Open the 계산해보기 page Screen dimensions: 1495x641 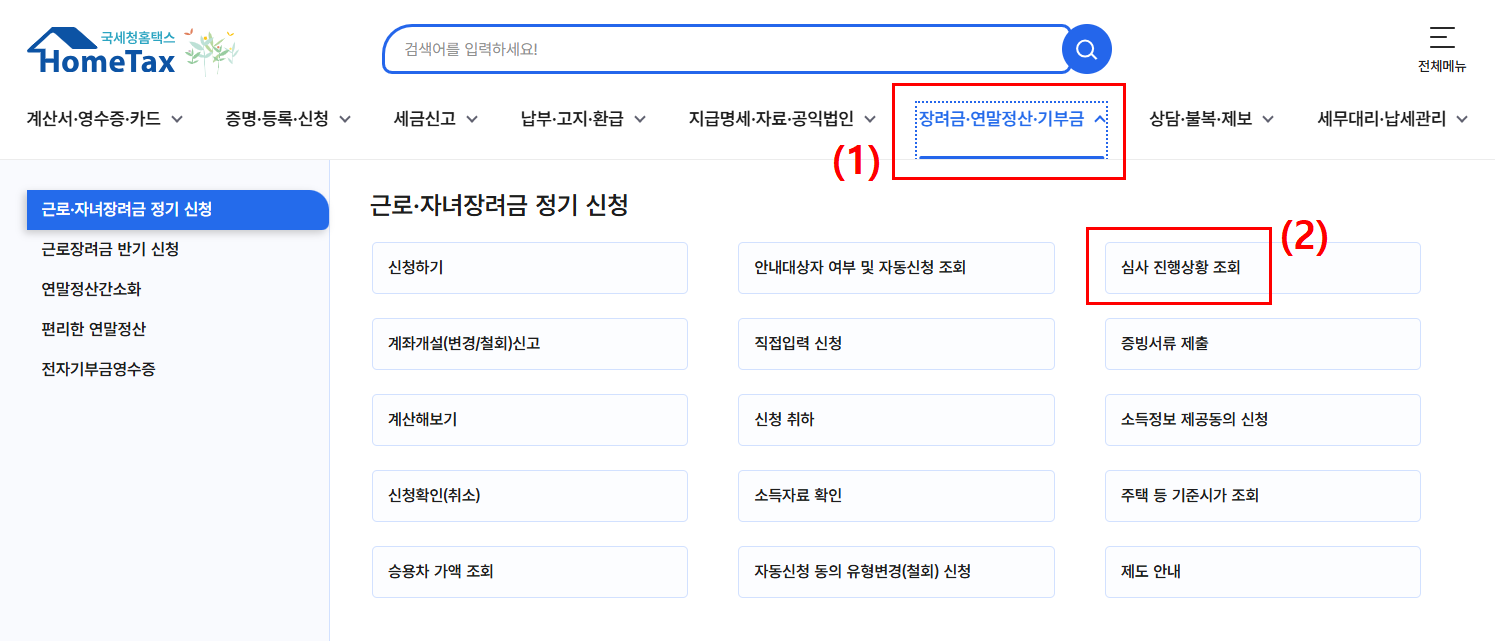[x=529, y=419]
